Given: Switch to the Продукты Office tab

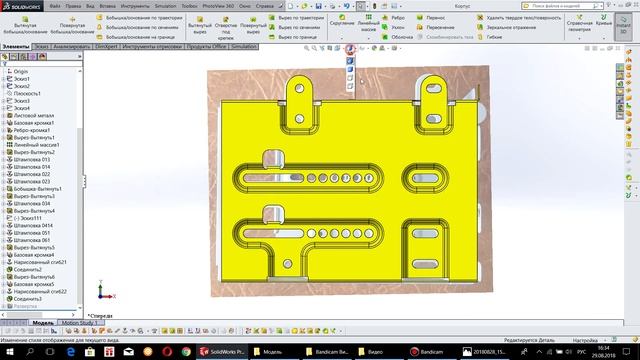Looking at the screenshot, I should (x=207, y=47).
